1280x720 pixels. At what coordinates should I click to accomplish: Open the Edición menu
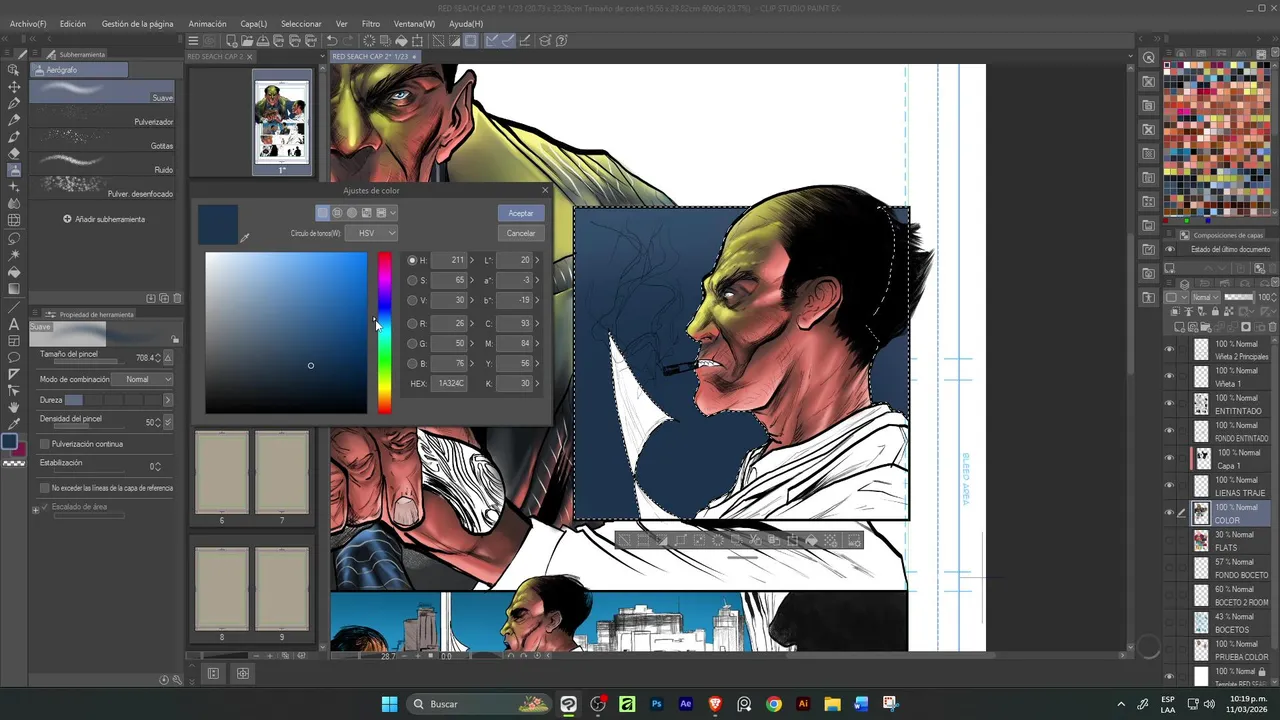(x=73, y=23)
